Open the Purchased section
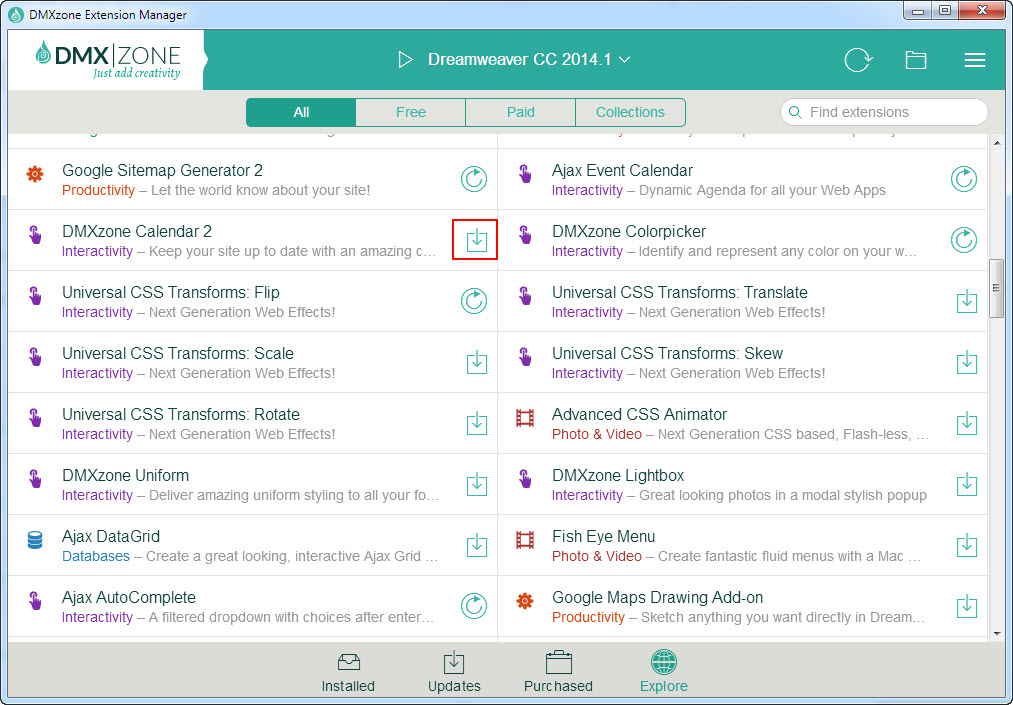Image resolution: width=1013 pixels, height=705 pixels. click(x=558, y=673)
